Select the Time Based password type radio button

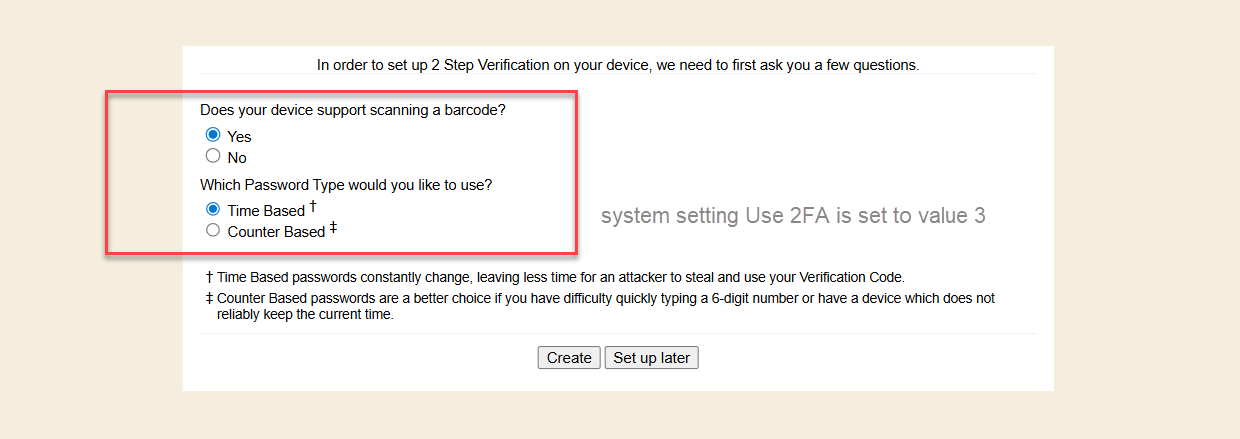(213, 210)
